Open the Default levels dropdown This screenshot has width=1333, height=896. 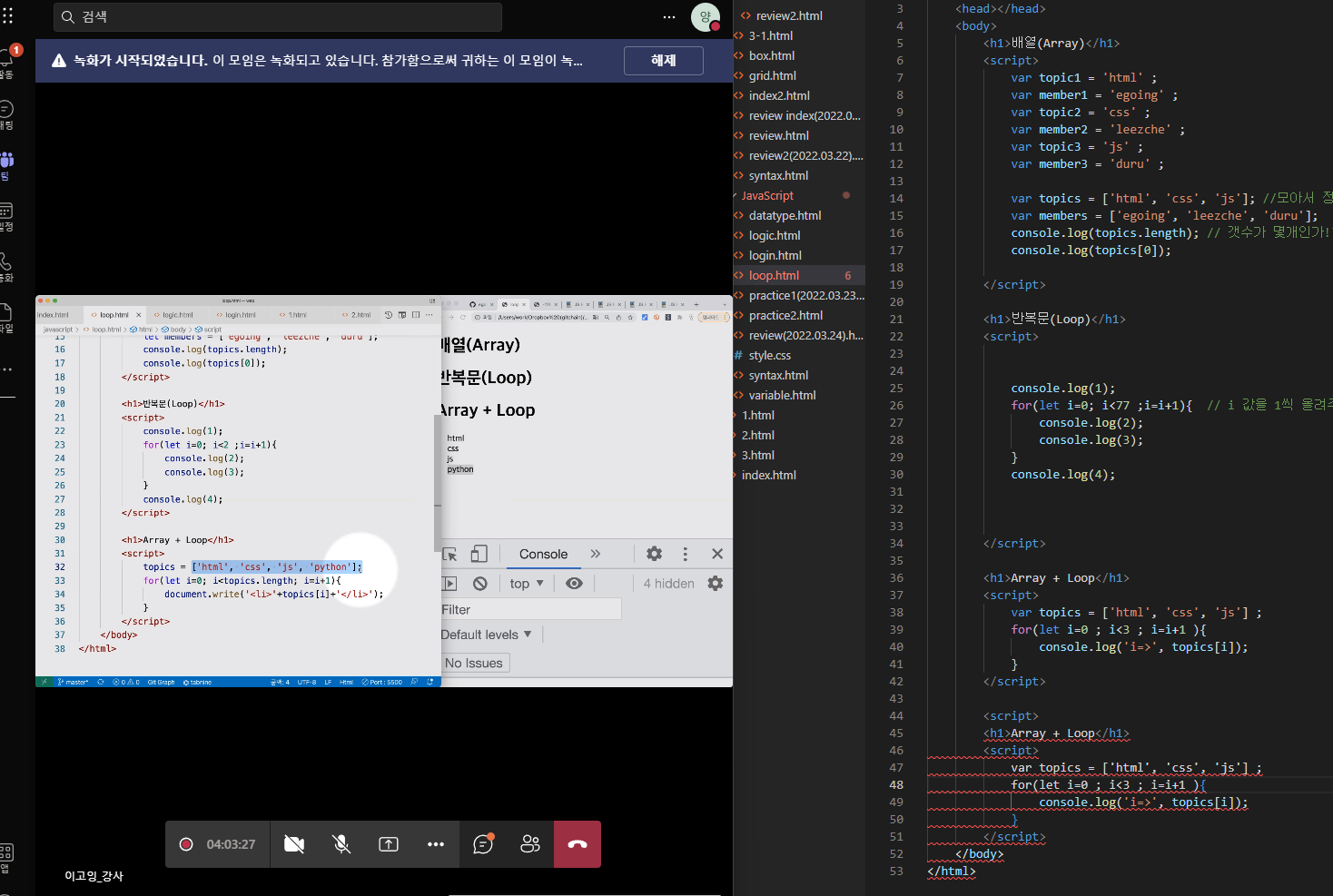(487, 635)
